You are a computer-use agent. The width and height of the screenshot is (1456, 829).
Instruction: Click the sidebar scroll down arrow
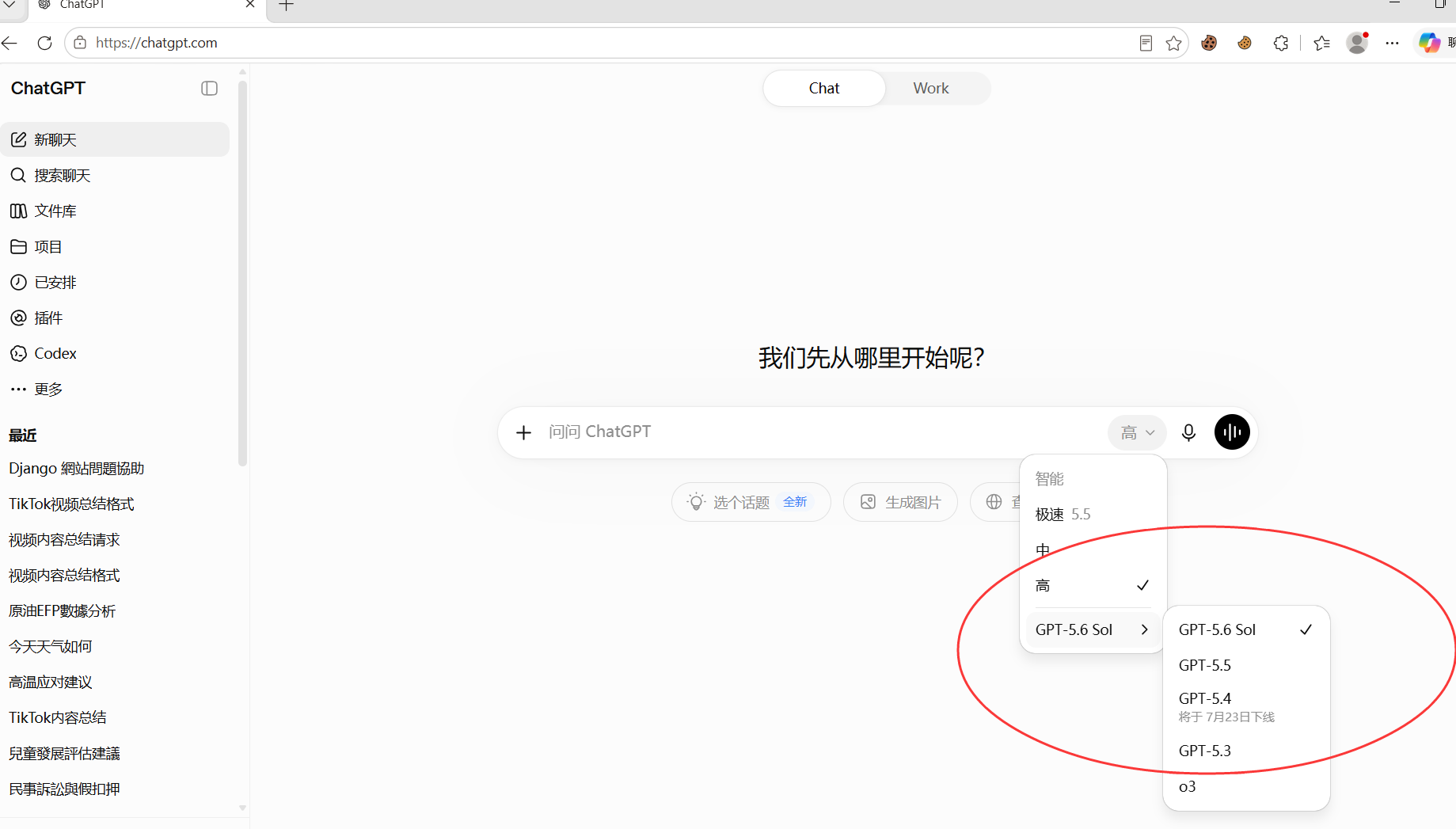click(242, 808)
